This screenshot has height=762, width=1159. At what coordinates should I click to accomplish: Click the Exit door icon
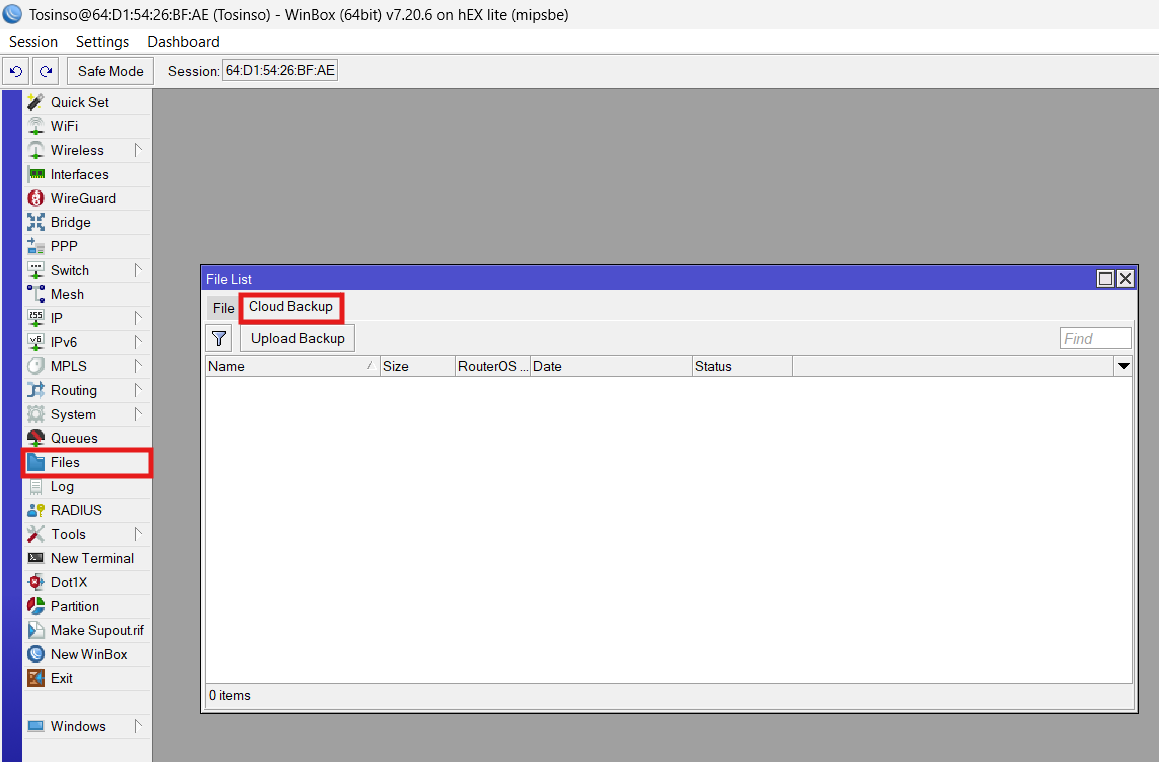pyautogui.click(x=35, y=678)
